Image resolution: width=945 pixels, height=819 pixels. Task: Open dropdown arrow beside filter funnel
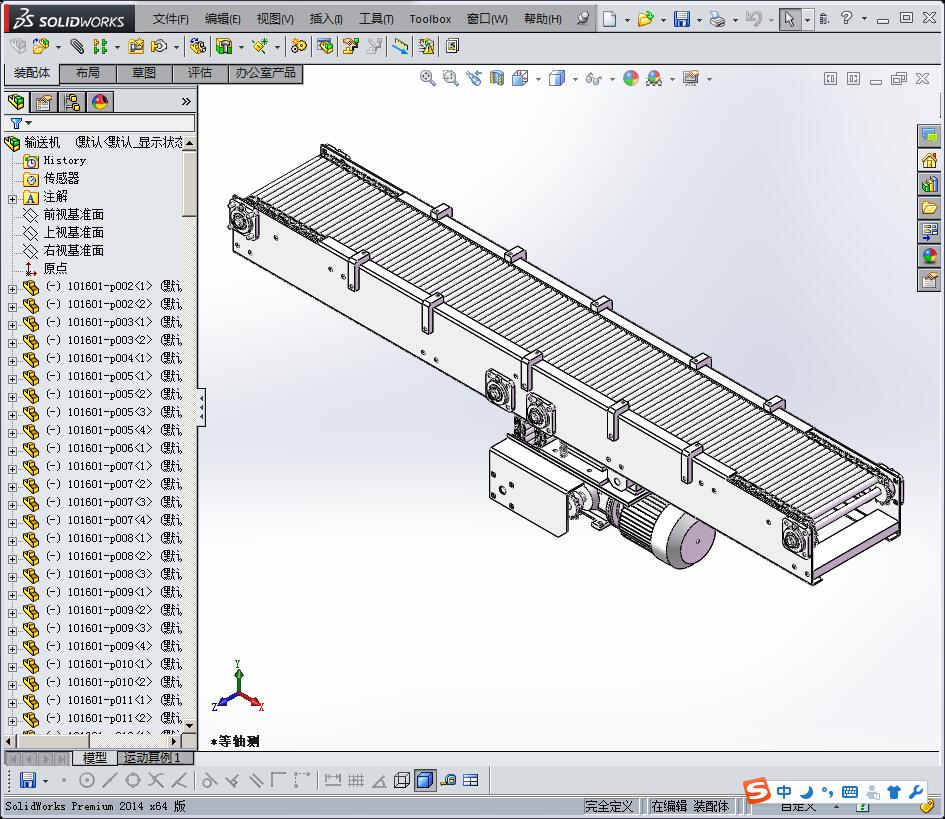point(28,123)
